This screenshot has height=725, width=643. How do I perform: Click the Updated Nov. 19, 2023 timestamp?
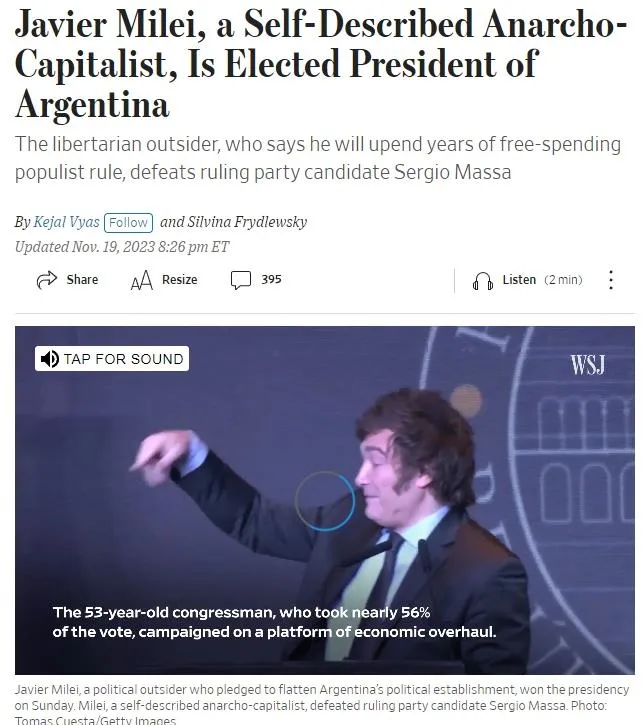[x=122, y=247]
